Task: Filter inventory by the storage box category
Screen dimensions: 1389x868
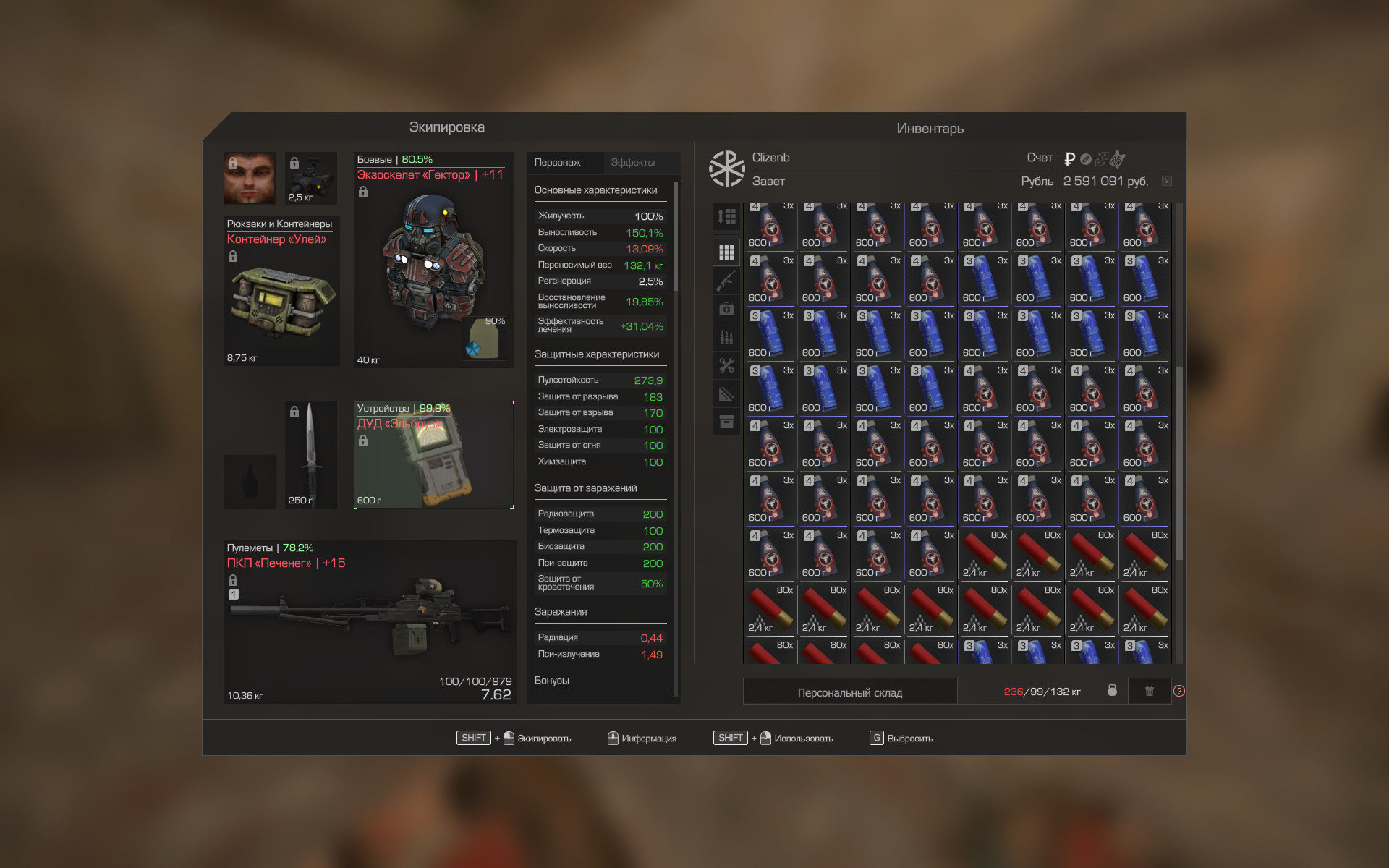Action: coord(726,422)
